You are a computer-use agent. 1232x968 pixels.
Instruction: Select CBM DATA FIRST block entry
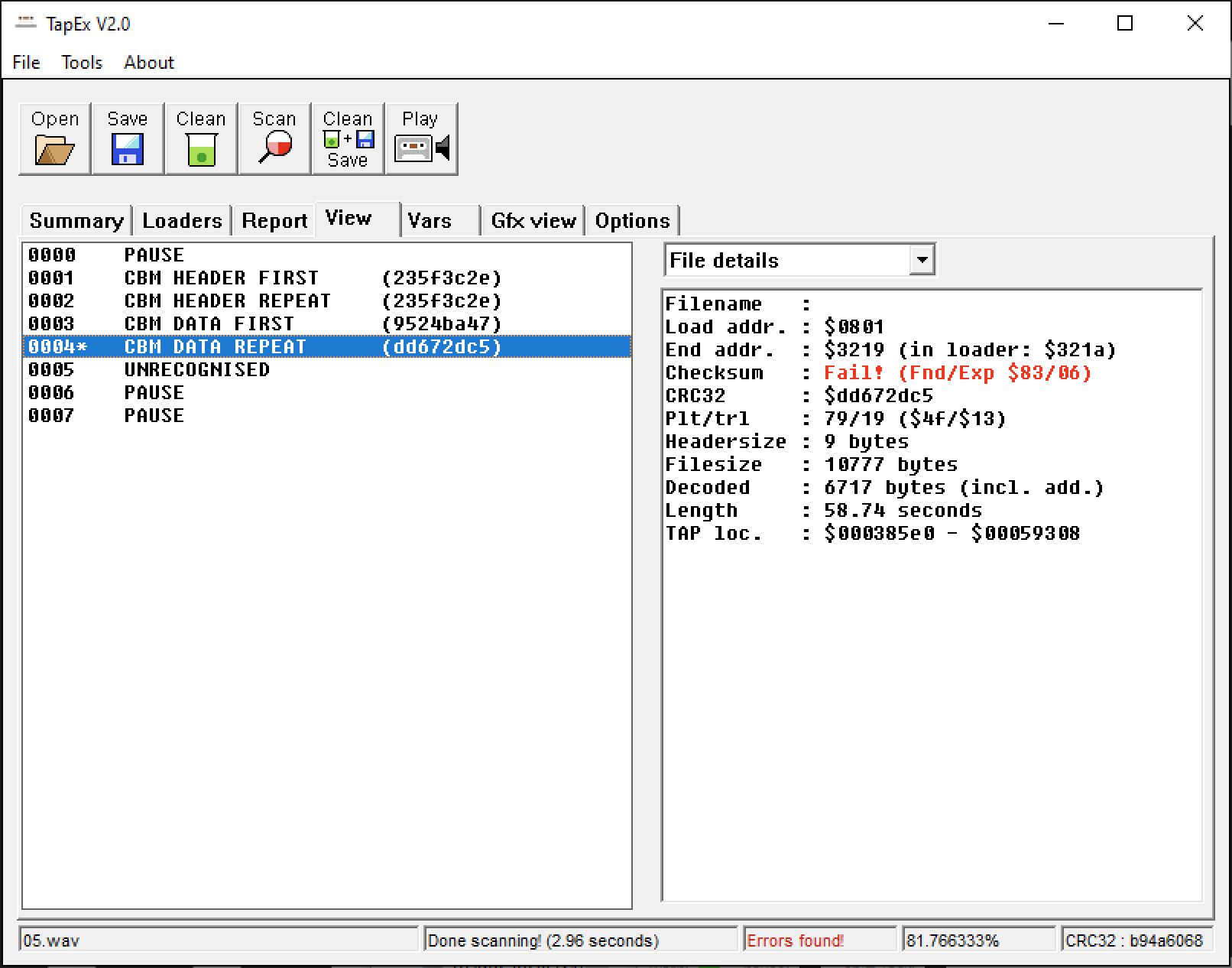209,324
